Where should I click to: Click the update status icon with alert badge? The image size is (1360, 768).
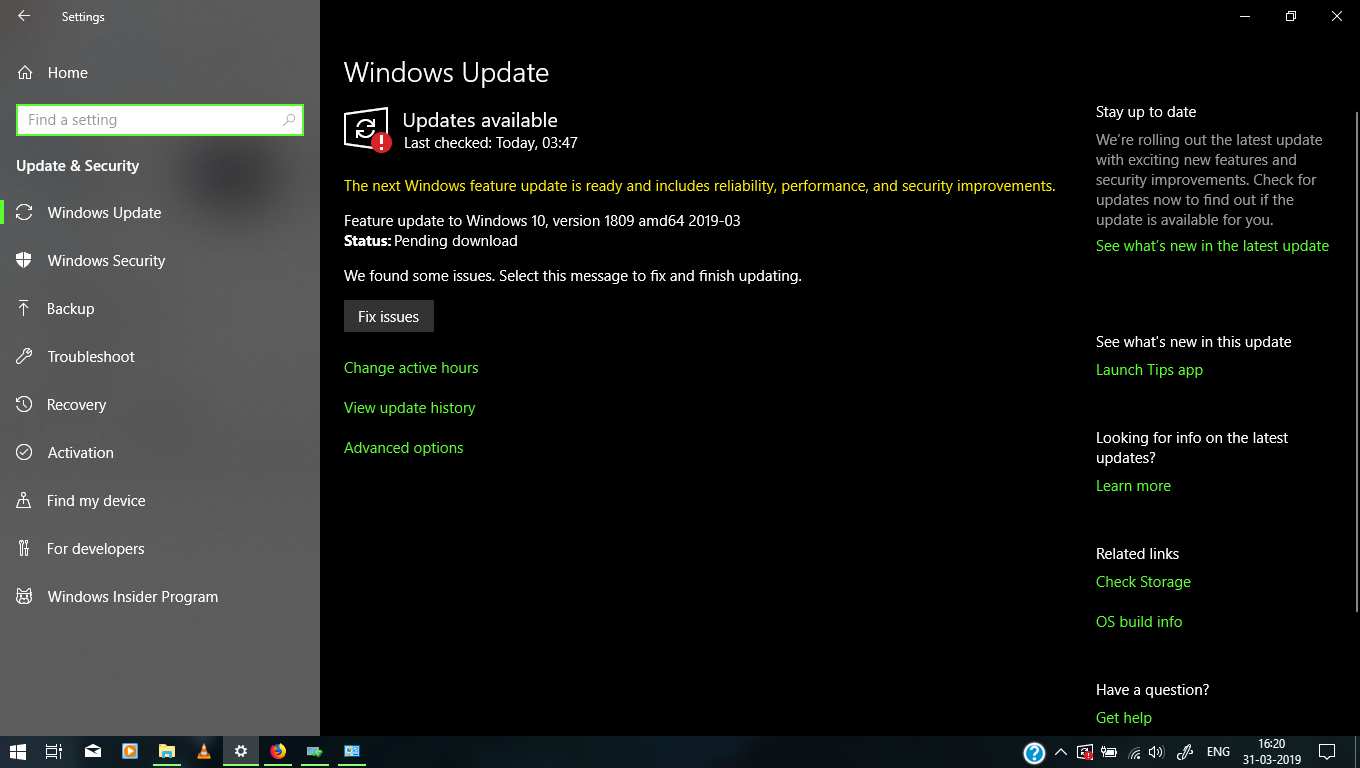[x=367, y=130]
